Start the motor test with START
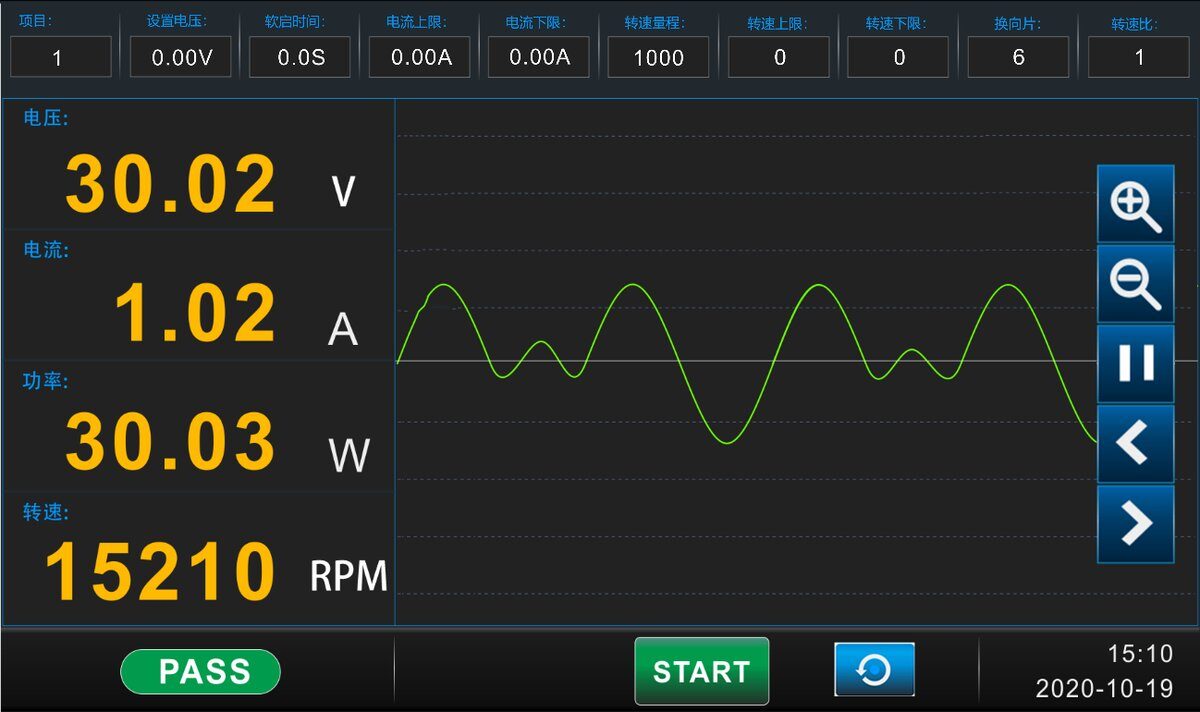1200x712 pixels. pyautogui.click(x=701, y=671)
